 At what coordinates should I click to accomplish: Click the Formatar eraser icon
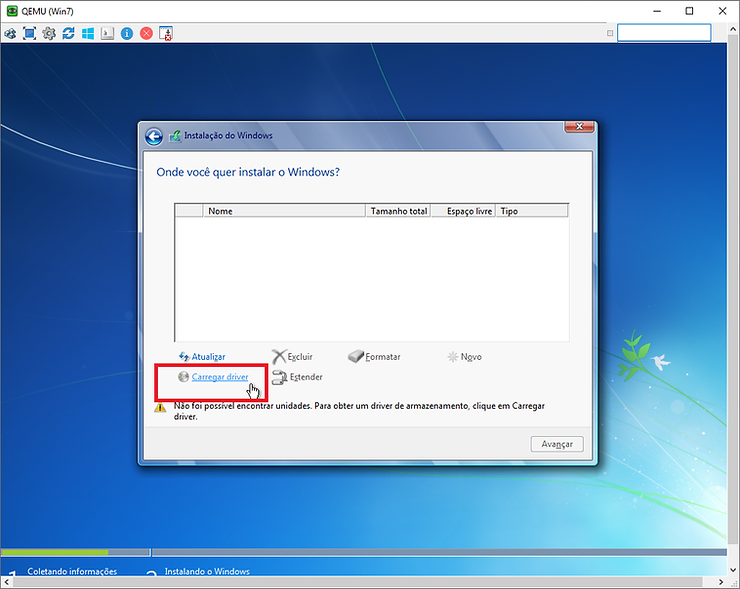356,356
